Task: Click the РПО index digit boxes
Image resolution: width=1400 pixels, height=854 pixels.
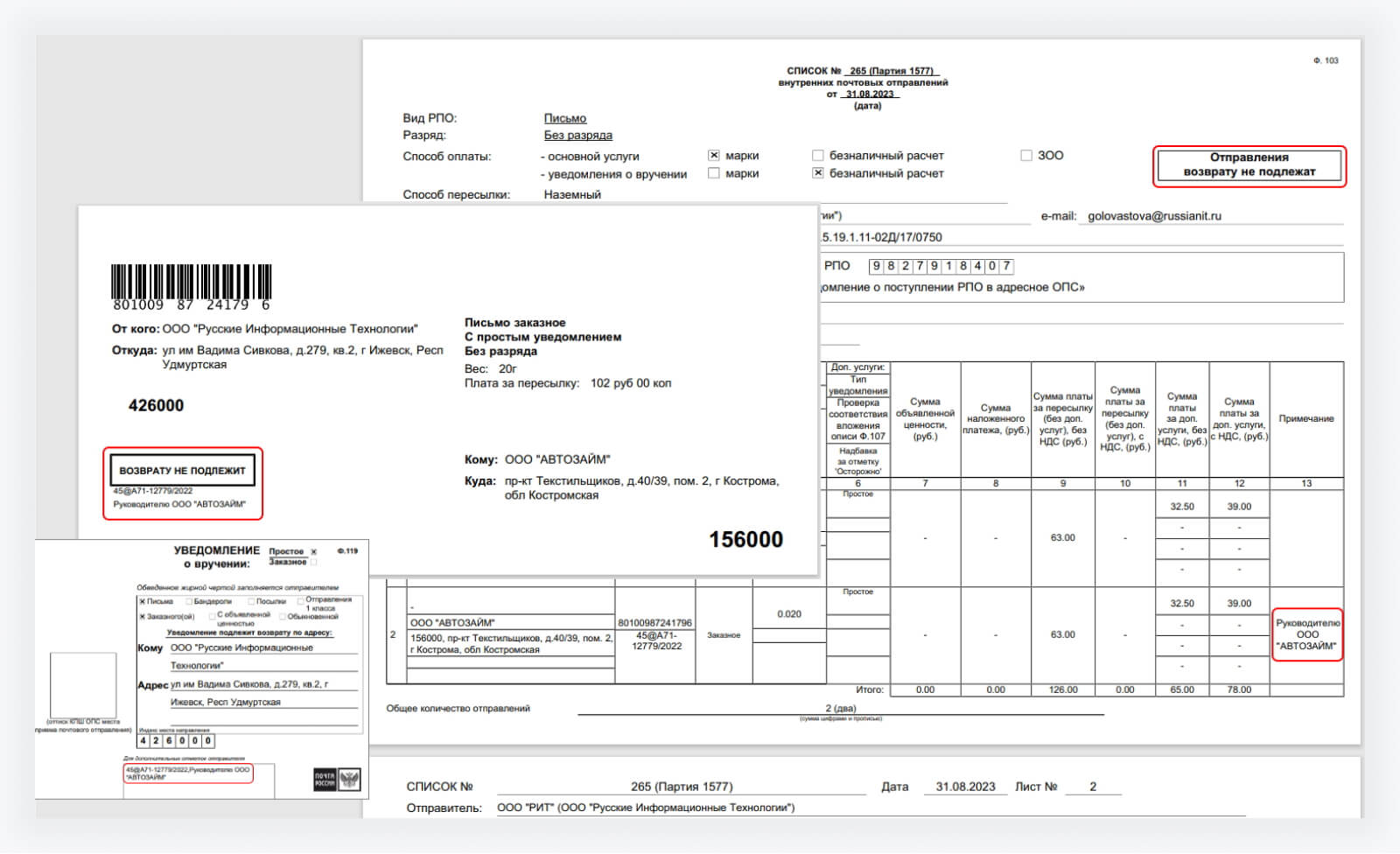Action: pos(941,266)
